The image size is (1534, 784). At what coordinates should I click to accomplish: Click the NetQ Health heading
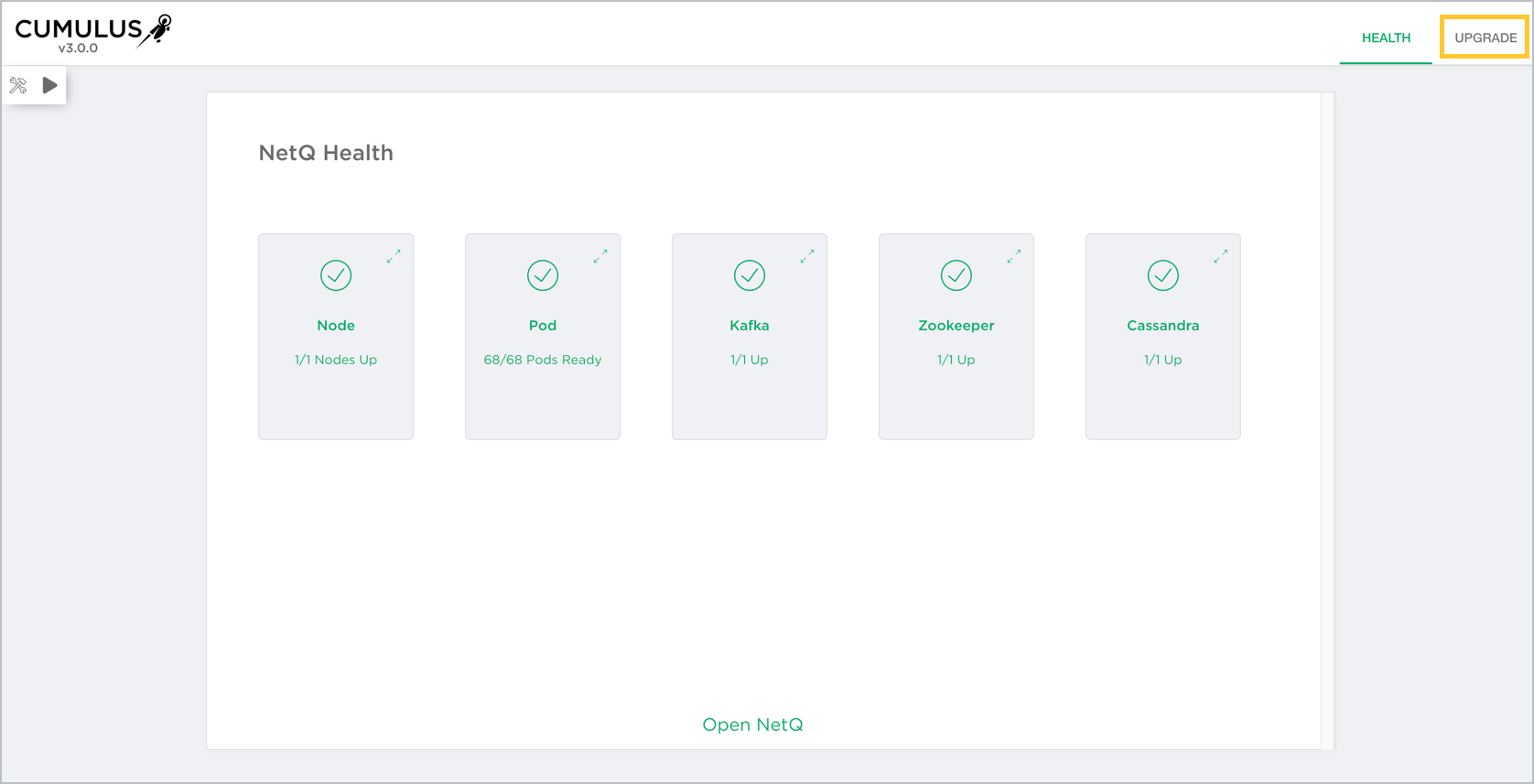pyautogui.click(x=326, y=153)
